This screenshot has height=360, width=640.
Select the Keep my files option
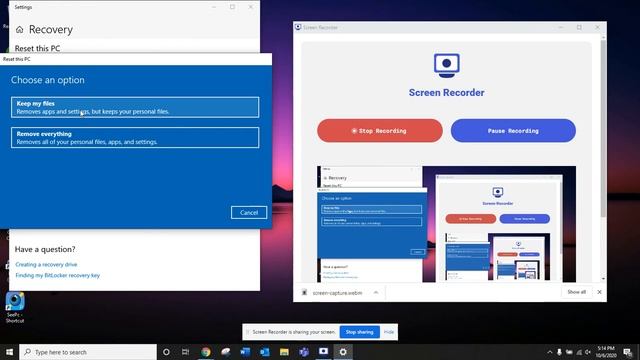(x=135, y=107)
